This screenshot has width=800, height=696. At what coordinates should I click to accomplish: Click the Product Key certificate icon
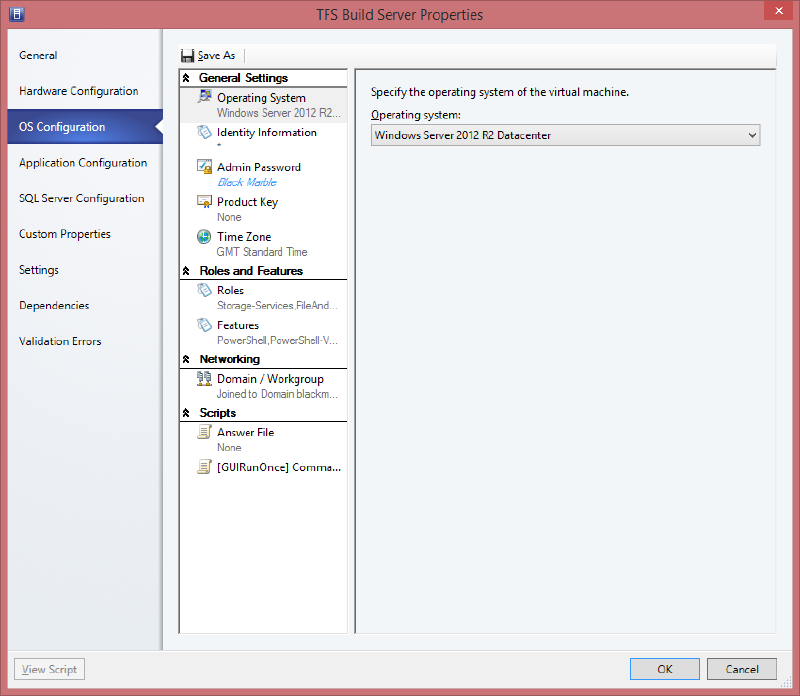point(204,202)
